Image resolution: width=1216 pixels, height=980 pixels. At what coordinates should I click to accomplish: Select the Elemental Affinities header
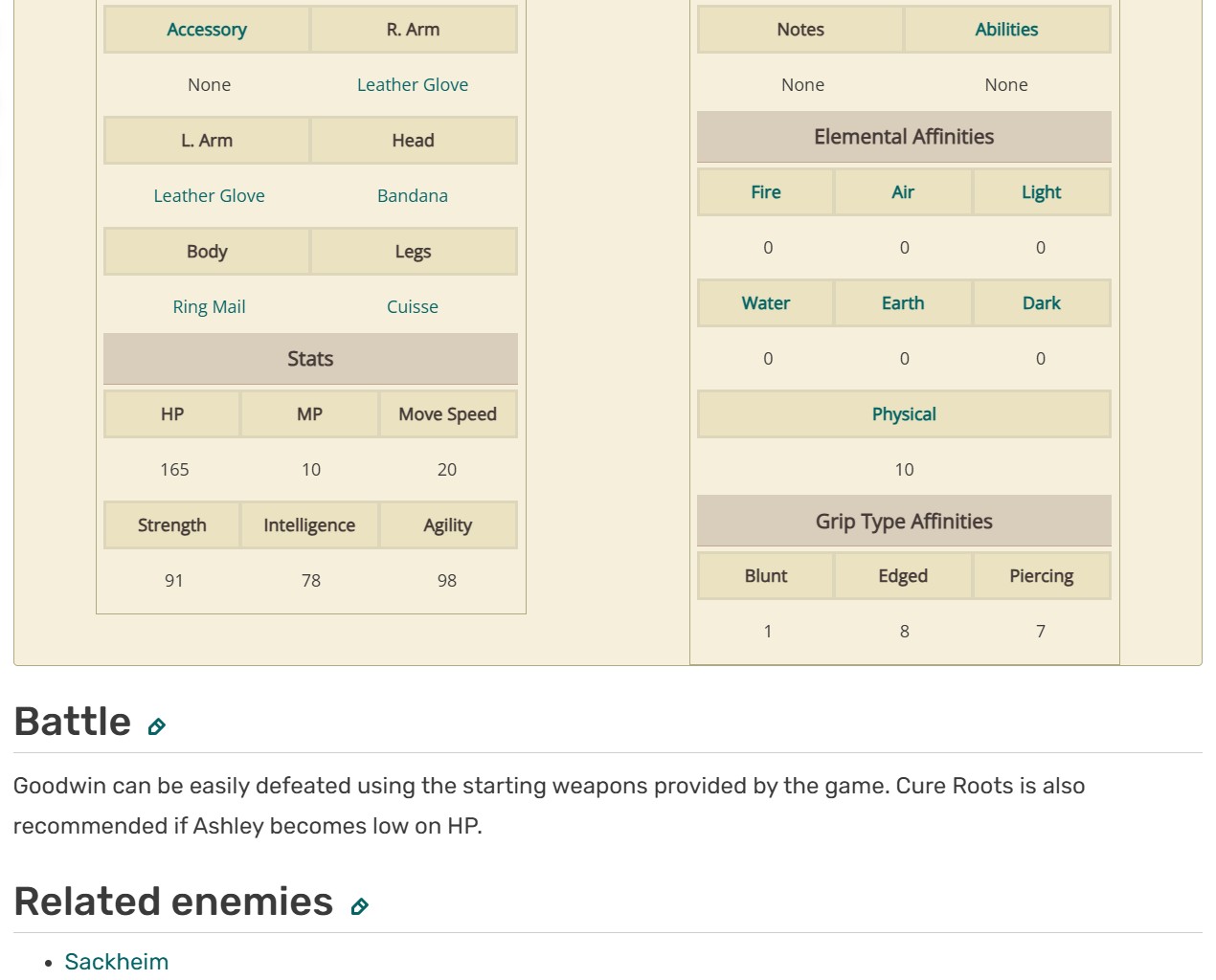click(904, 137)
